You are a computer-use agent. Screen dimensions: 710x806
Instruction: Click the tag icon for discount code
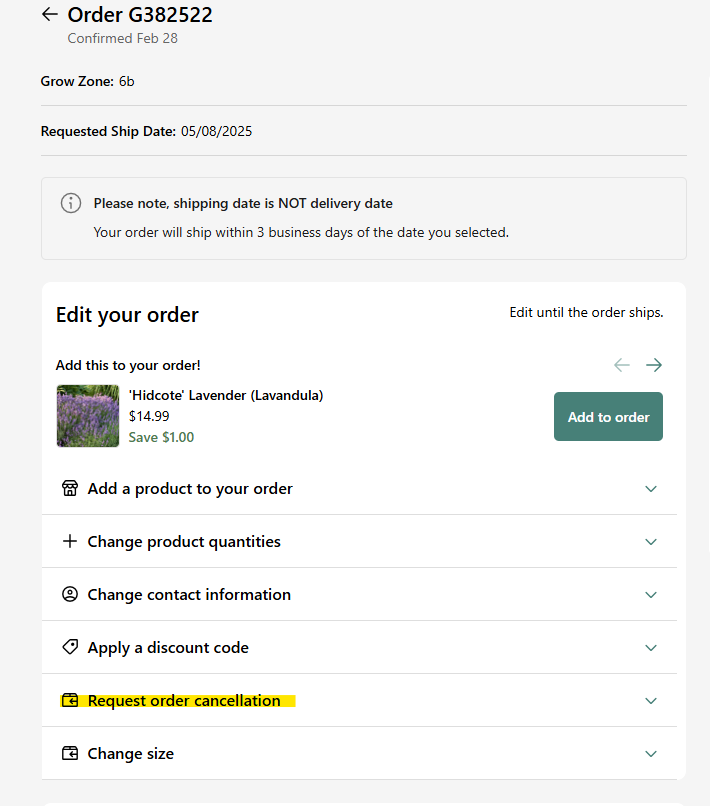pyautogui.click(x=70, y=647)
